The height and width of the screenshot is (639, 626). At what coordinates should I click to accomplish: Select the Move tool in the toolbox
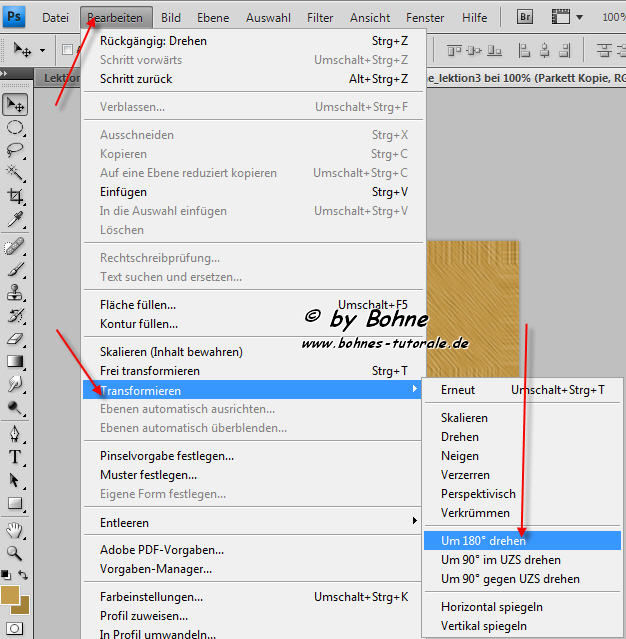[x=16, y=104]
